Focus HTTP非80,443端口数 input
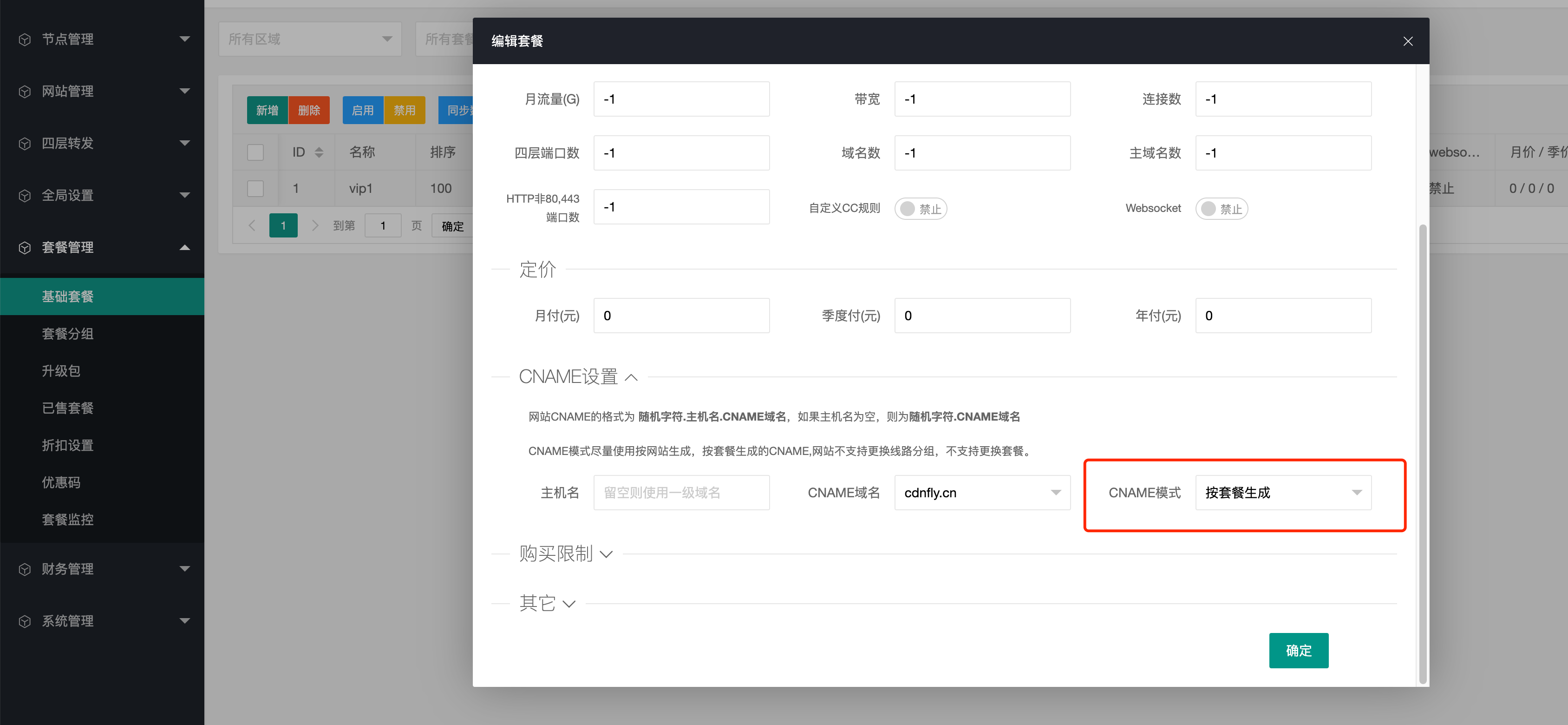The width and height of the screenshot is (1568, 725). click(681, 206)
